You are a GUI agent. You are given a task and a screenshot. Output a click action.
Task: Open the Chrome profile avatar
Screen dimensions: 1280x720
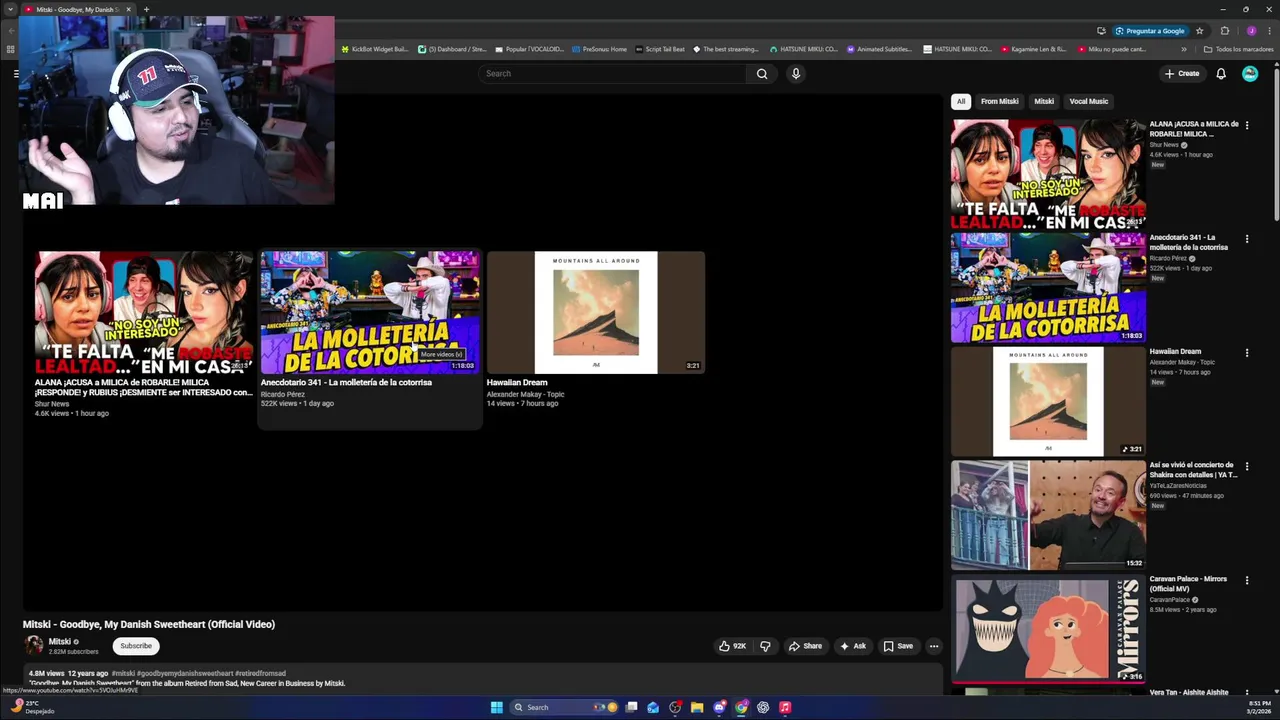(1251, 30)
